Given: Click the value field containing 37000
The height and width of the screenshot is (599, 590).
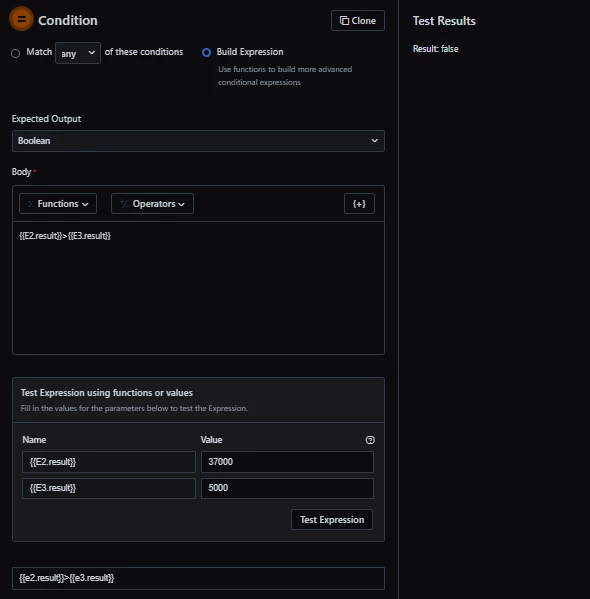Looking at the screenshot, I should (287, 462).
